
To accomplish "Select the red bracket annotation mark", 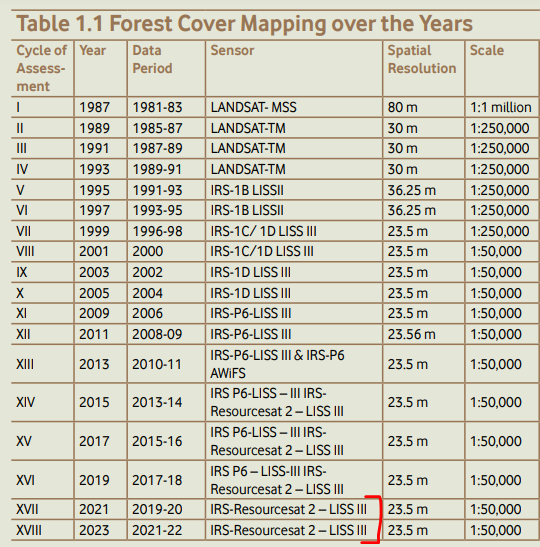I will click(372, 519).
